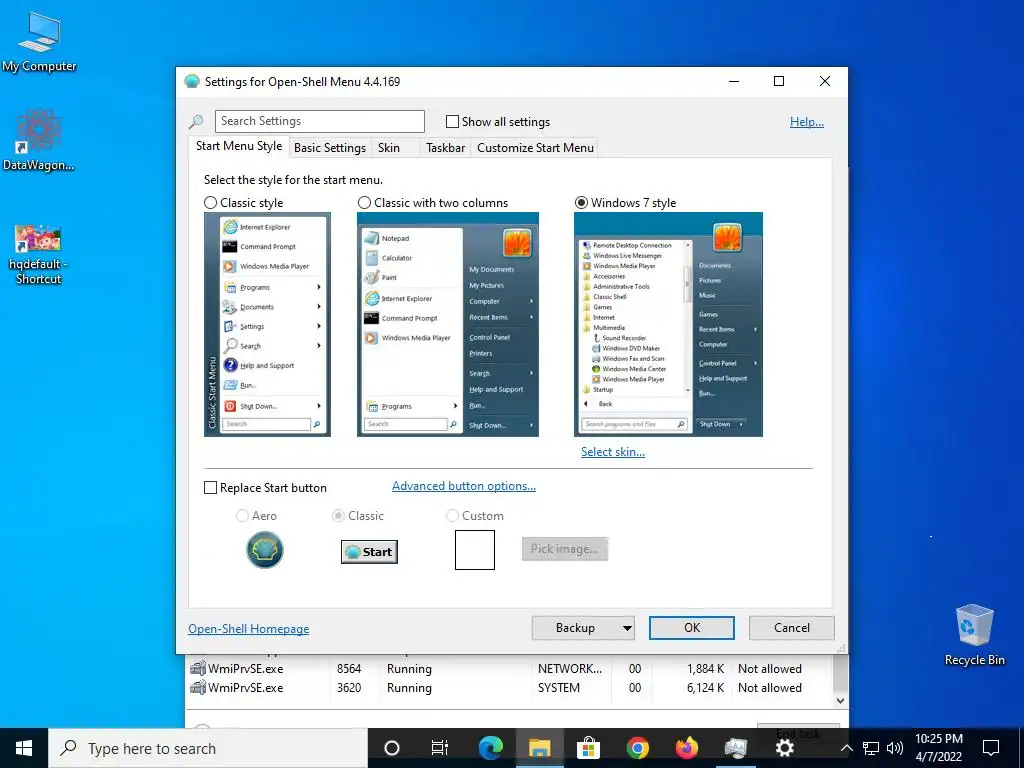This screenshot has height=768, width=1024.
Task: Open Cortana circle icon on taskbar
Action: pos(392,748)
